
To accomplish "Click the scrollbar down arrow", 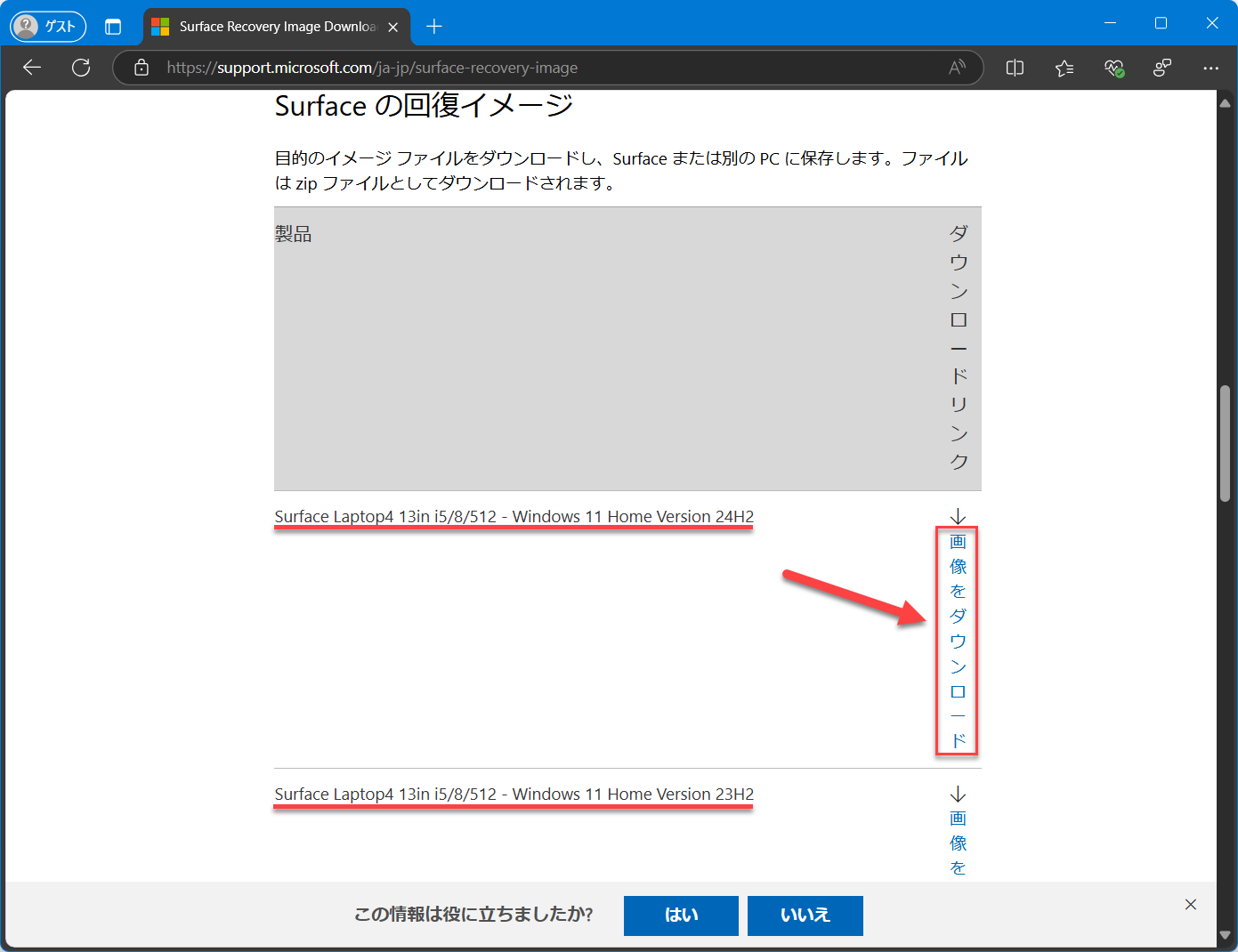I will click(x=1225, y=935).
